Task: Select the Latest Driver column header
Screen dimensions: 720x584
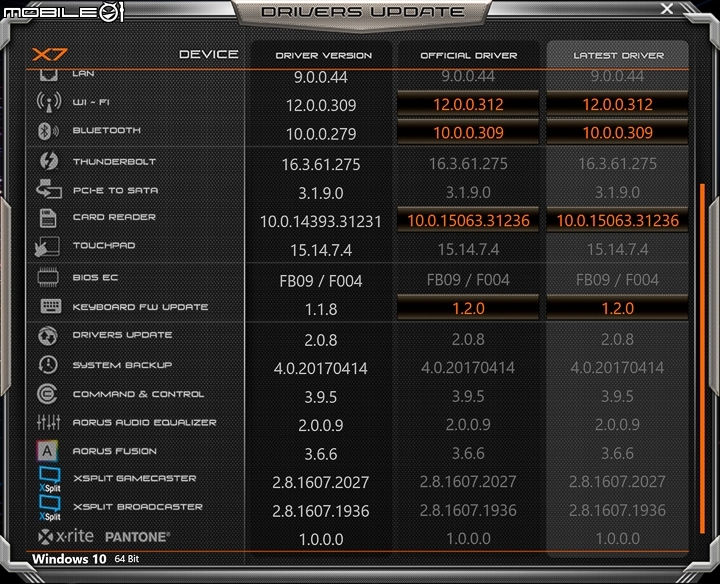Action: 619,56
